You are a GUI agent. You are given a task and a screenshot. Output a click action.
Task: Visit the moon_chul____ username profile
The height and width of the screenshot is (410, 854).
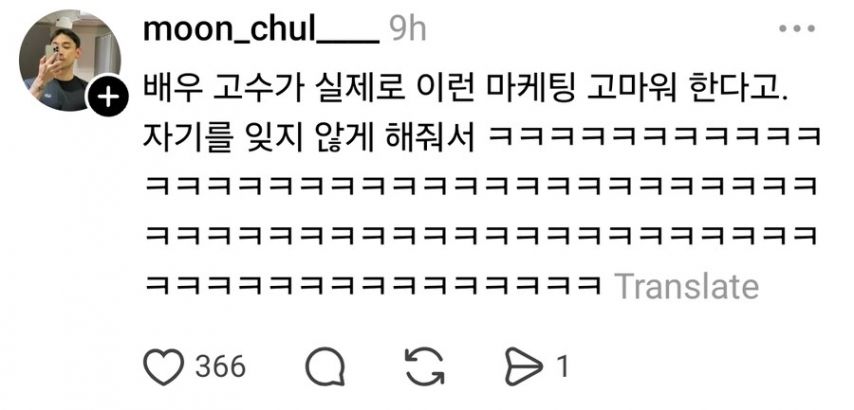[x=261, y=32]
